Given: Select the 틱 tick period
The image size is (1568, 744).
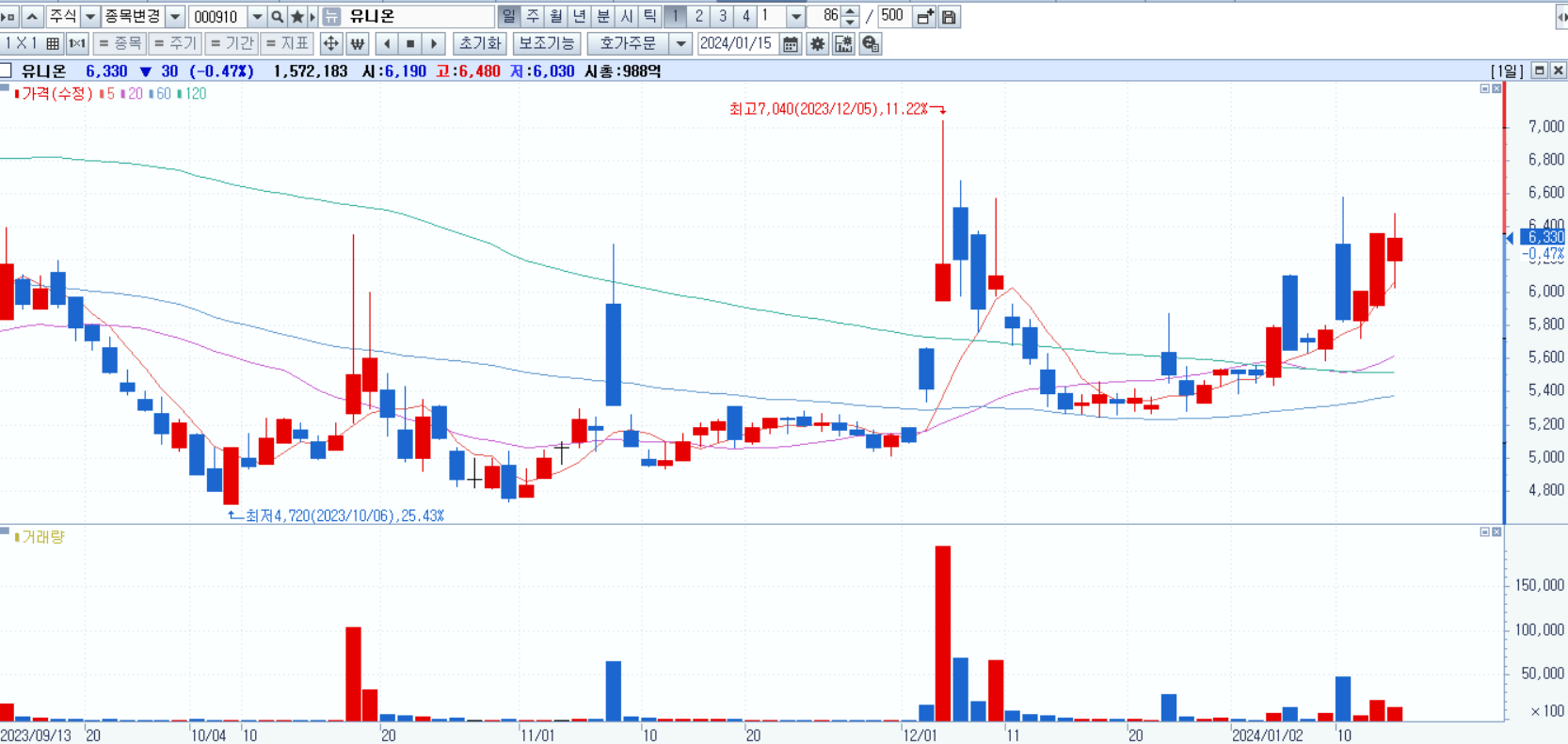Looking at the screenshot, I should click(650, 17).
